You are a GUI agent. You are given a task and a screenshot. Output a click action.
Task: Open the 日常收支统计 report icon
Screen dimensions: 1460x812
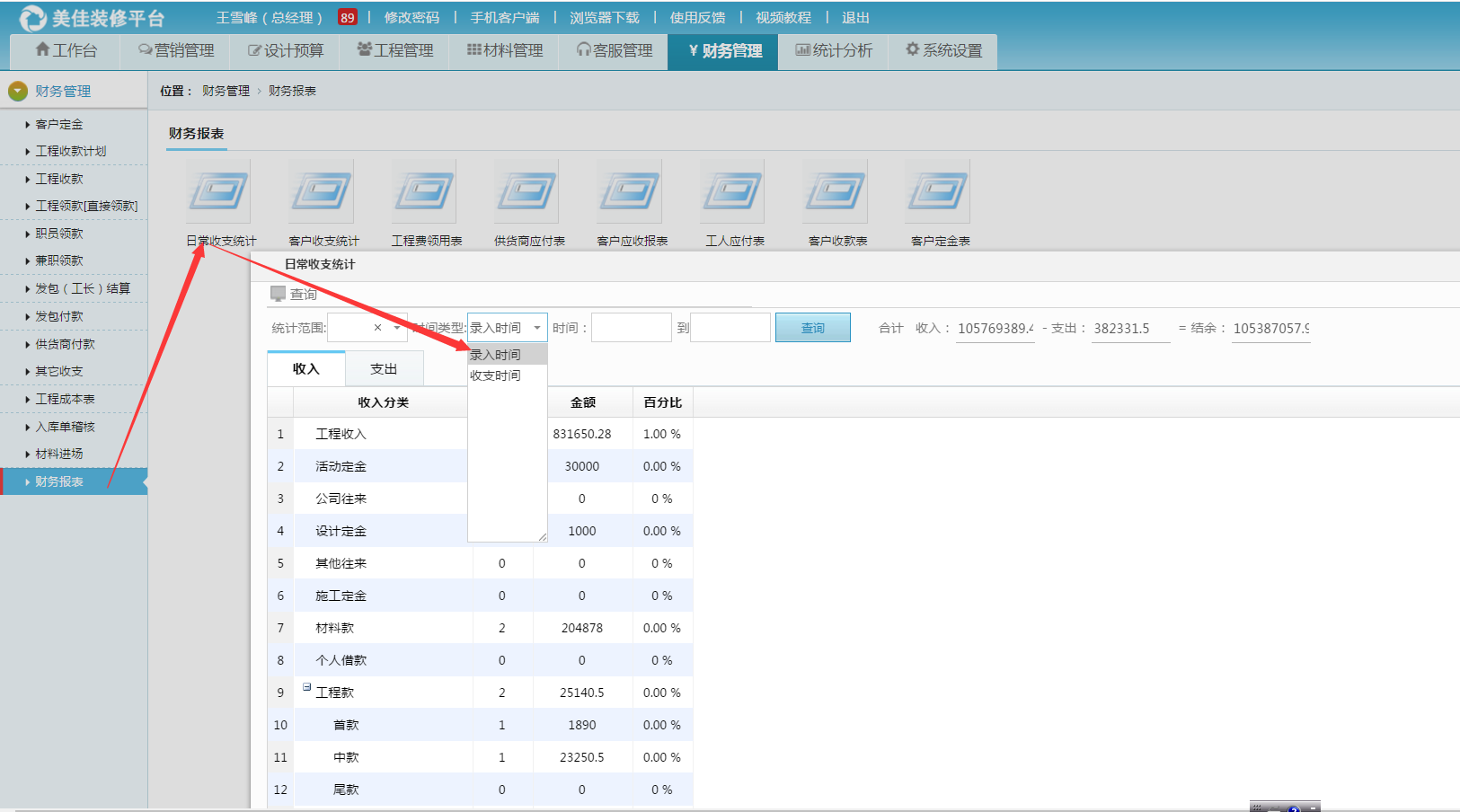click(x=218, y=191)
